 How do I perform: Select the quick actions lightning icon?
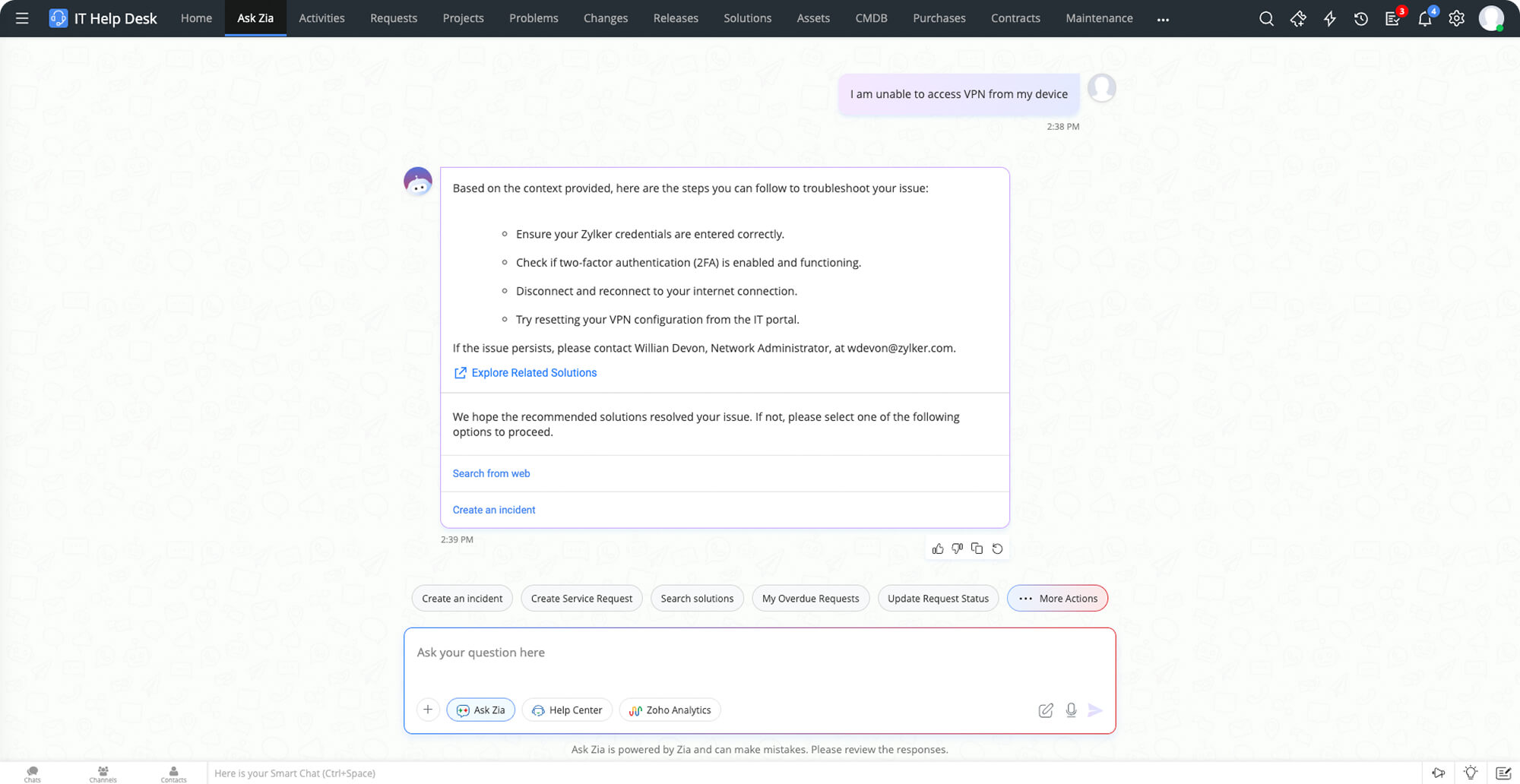(x=1329, y=17)
